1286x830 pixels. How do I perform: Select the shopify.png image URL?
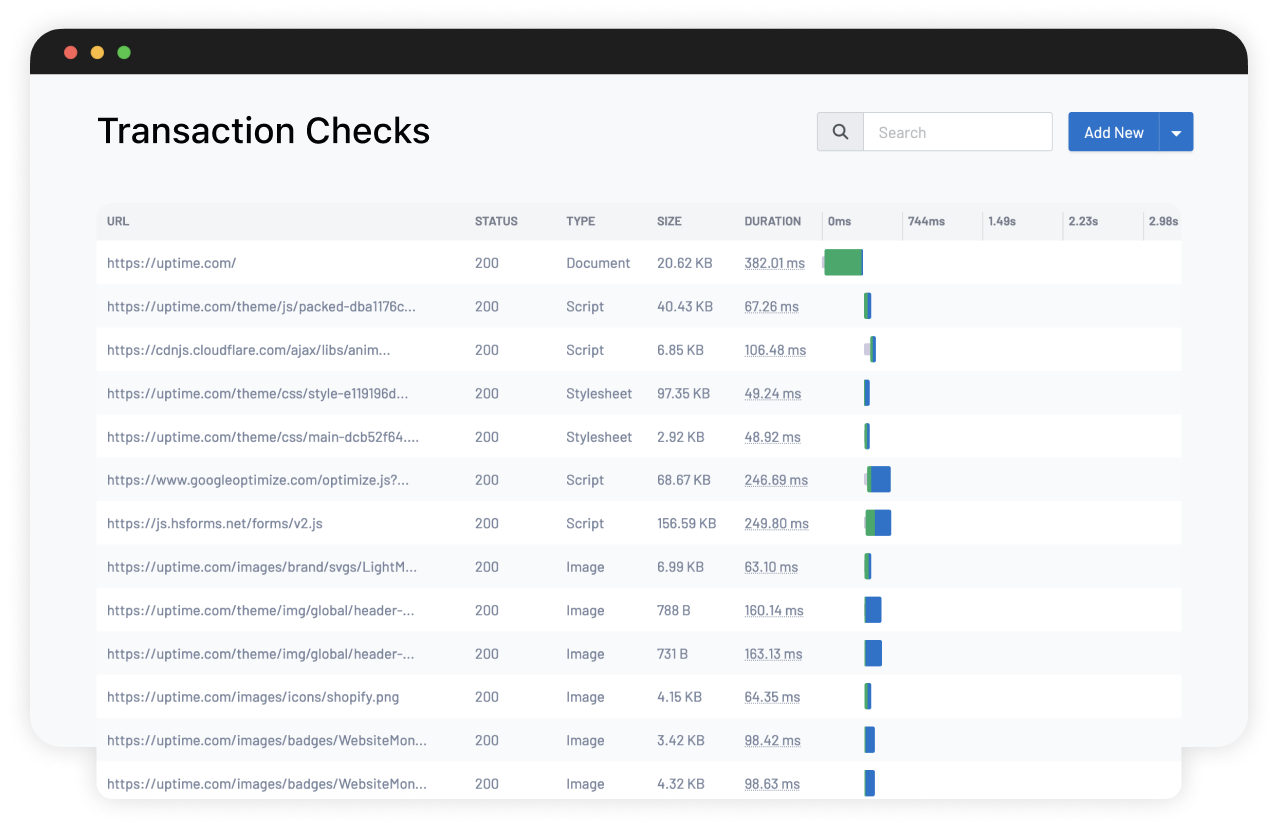(253, 697)
